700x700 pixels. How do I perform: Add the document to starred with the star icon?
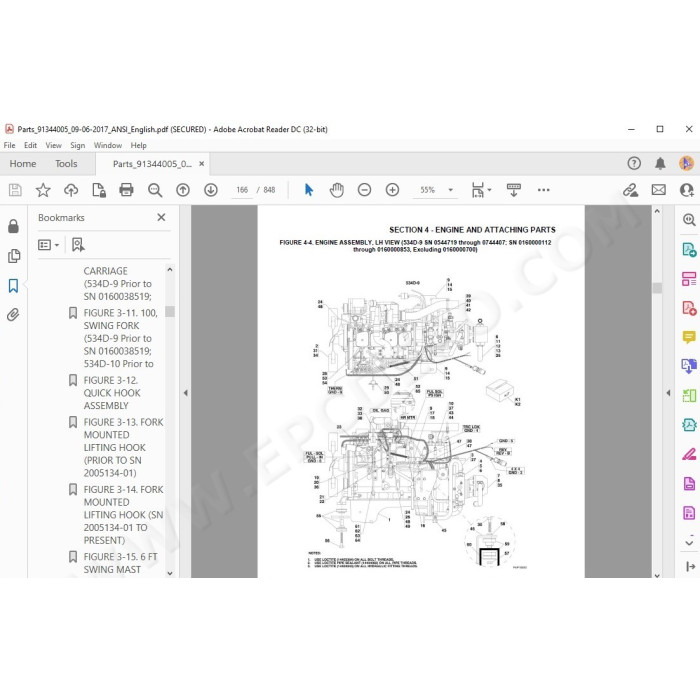[x=43, y=190]
